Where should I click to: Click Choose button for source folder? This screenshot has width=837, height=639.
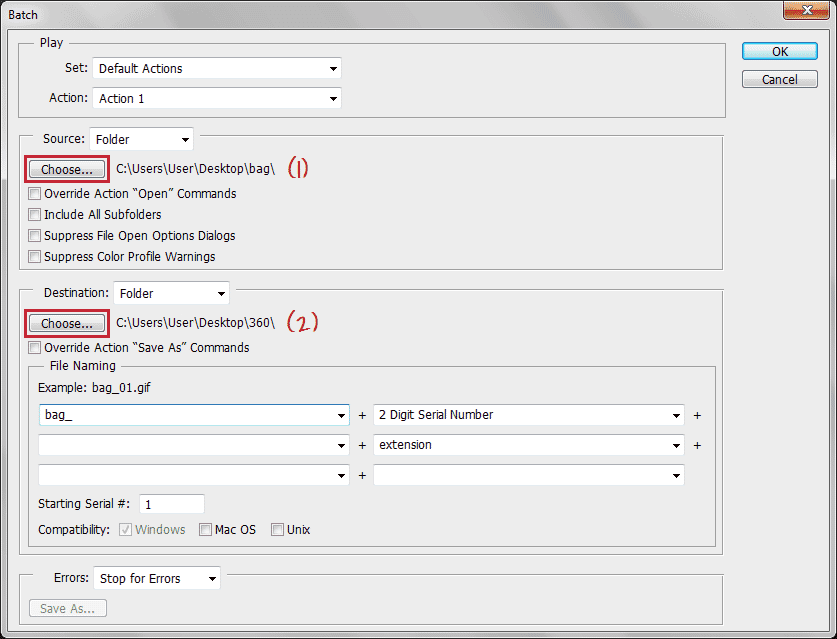[x=67, y=169]
